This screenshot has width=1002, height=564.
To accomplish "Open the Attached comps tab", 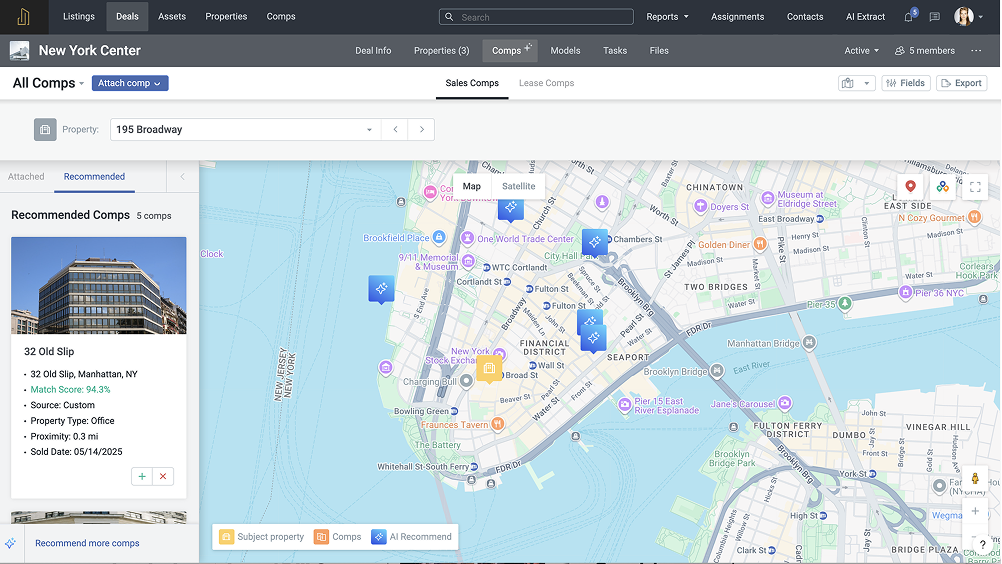I will [26, 177].
